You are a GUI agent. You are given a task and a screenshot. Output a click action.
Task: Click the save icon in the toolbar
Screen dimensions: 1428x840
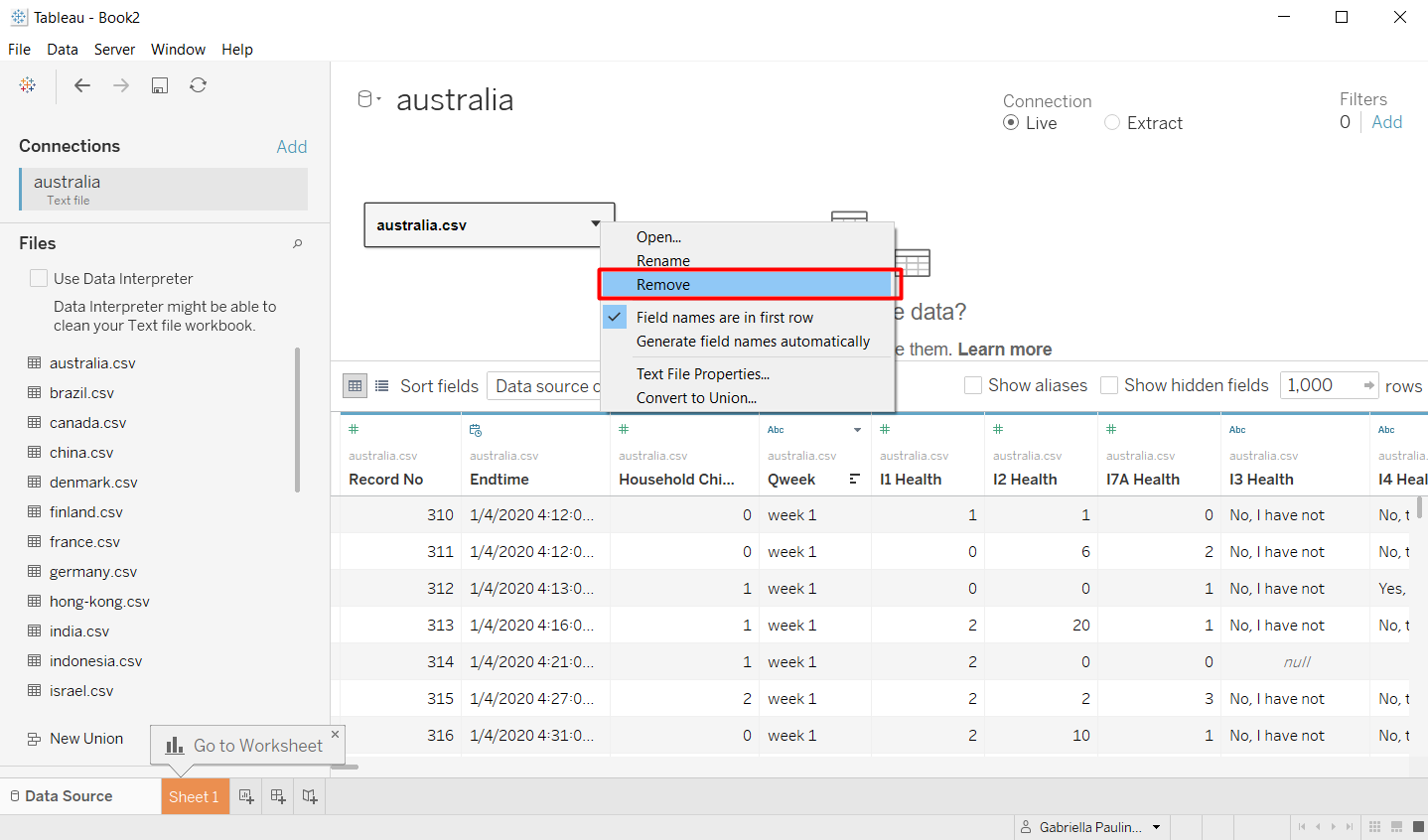pyautogui.click(x=159, y=85)
